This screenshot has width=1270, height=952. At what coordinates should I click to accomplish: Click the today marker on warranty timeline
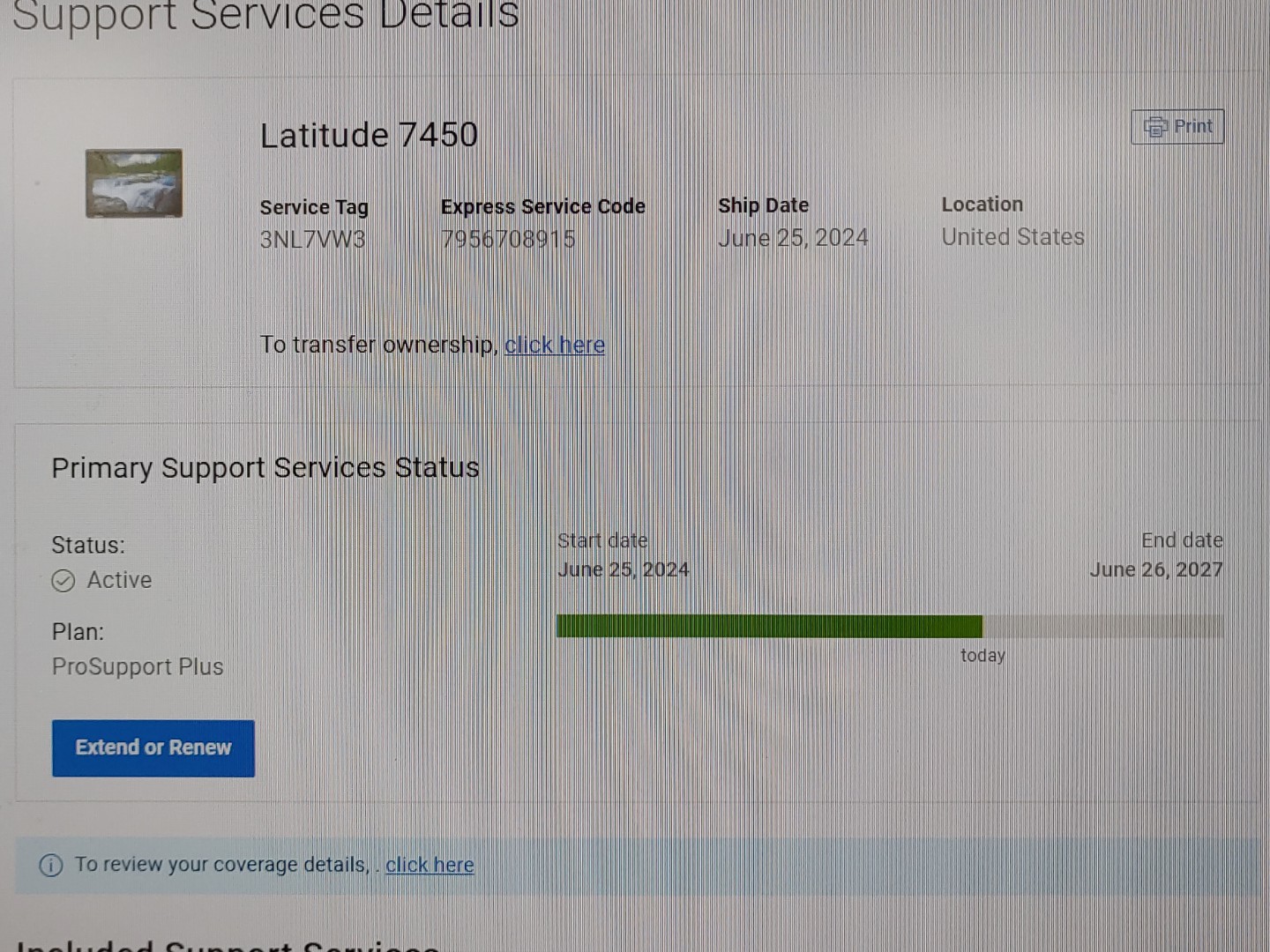click(982, 656)
